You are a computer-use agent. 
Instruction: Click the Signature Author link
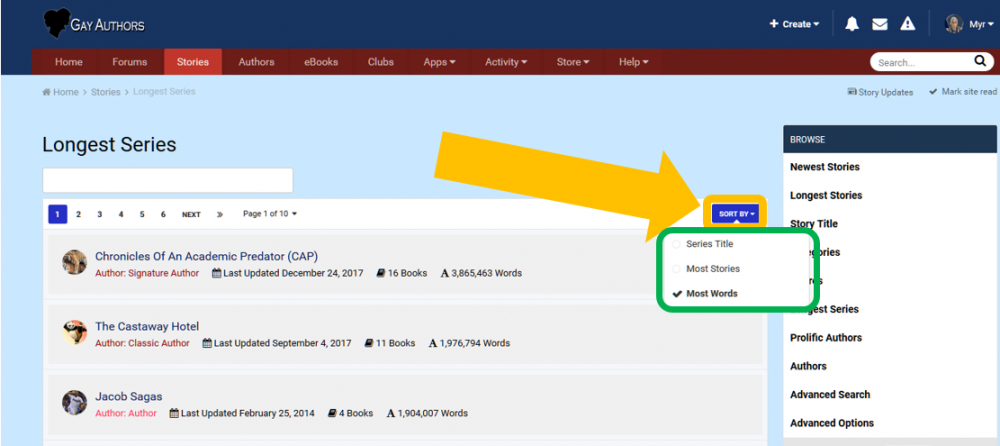click(163, 273)
